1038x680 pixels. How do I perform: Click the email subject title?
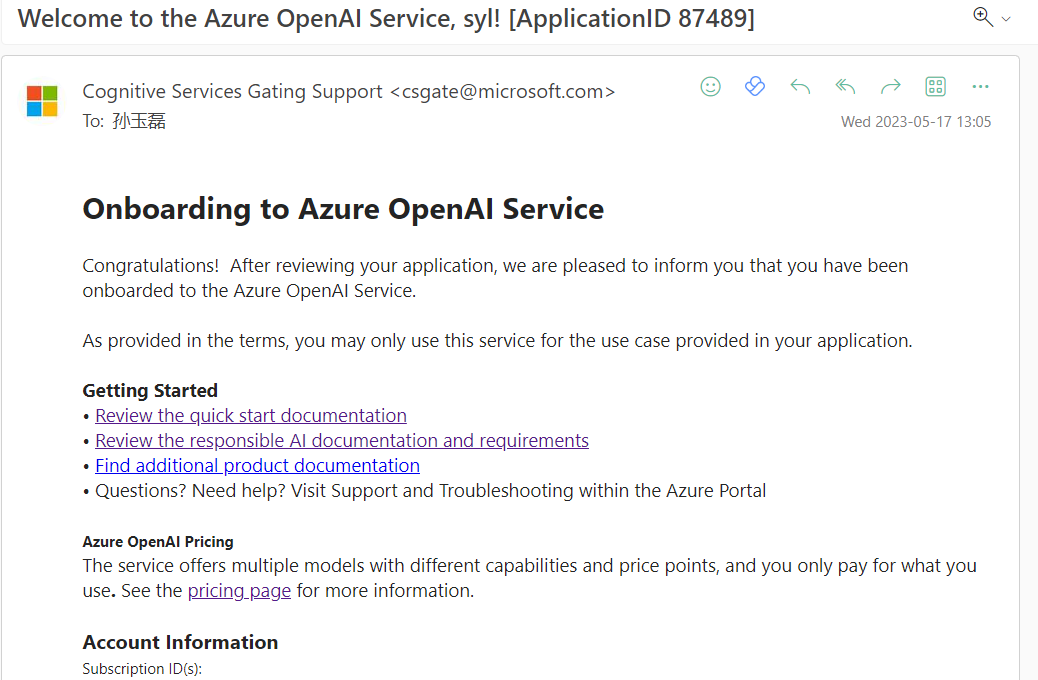pos(386,18)
